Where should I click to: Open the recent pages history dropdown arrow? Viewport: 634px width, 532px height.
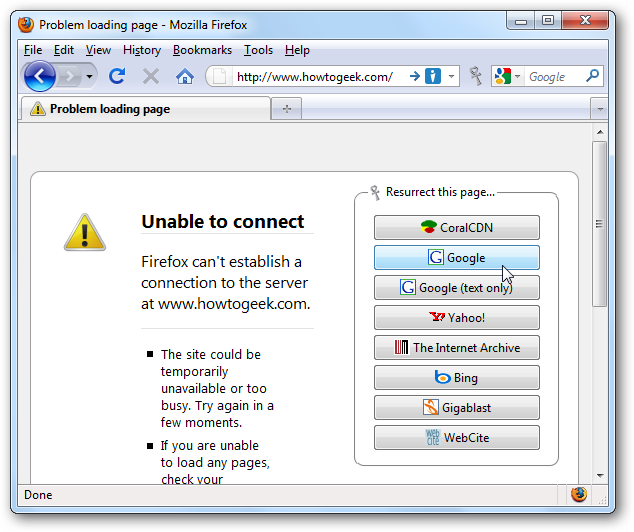tap(89, 76)
